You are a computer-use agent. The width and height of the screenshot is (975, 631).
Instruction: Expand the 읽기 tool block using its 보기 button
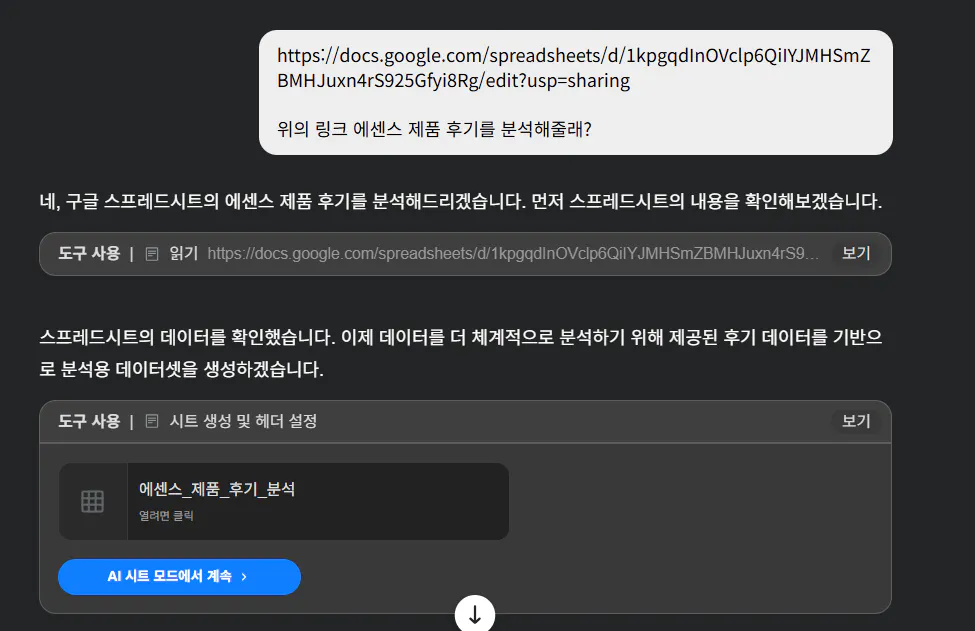pyautogui.click(x=855, y=253)
